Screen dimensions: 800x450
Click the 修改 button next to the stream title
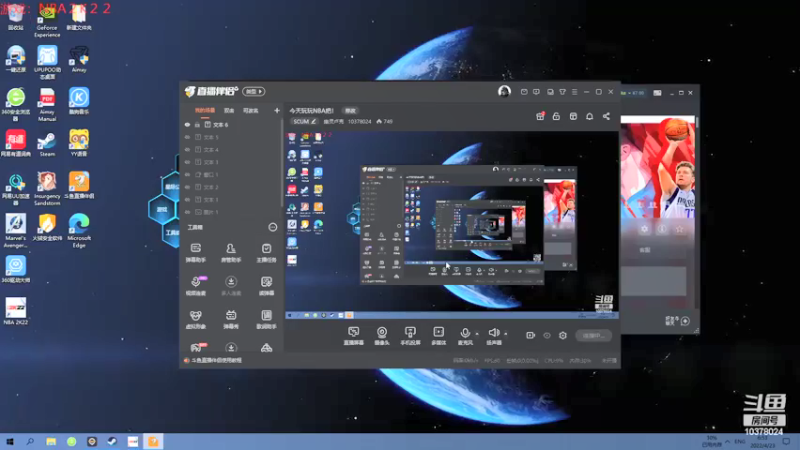350,110
